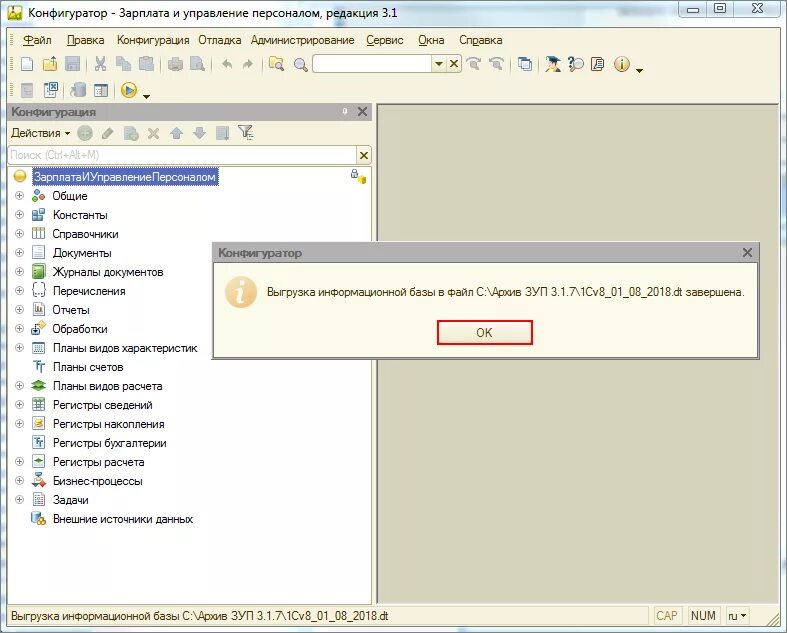Open the ru language dropdown in status bar

(x=737, y=616)
